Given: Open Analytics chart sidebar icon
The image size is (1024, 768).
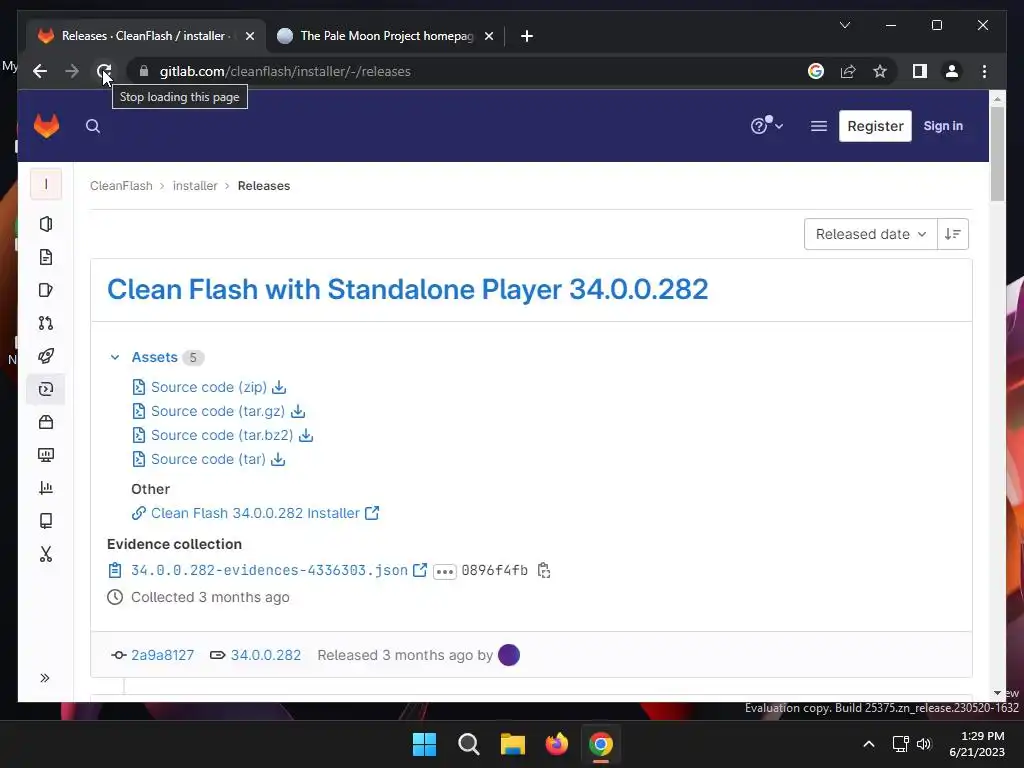Looking at the screenshot, I should pos(46,488).
